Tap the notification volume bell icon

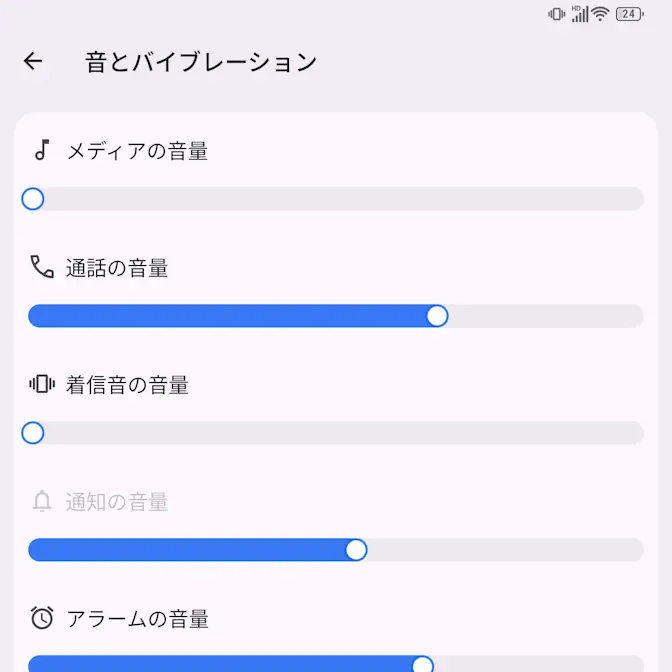click(41, 501)
